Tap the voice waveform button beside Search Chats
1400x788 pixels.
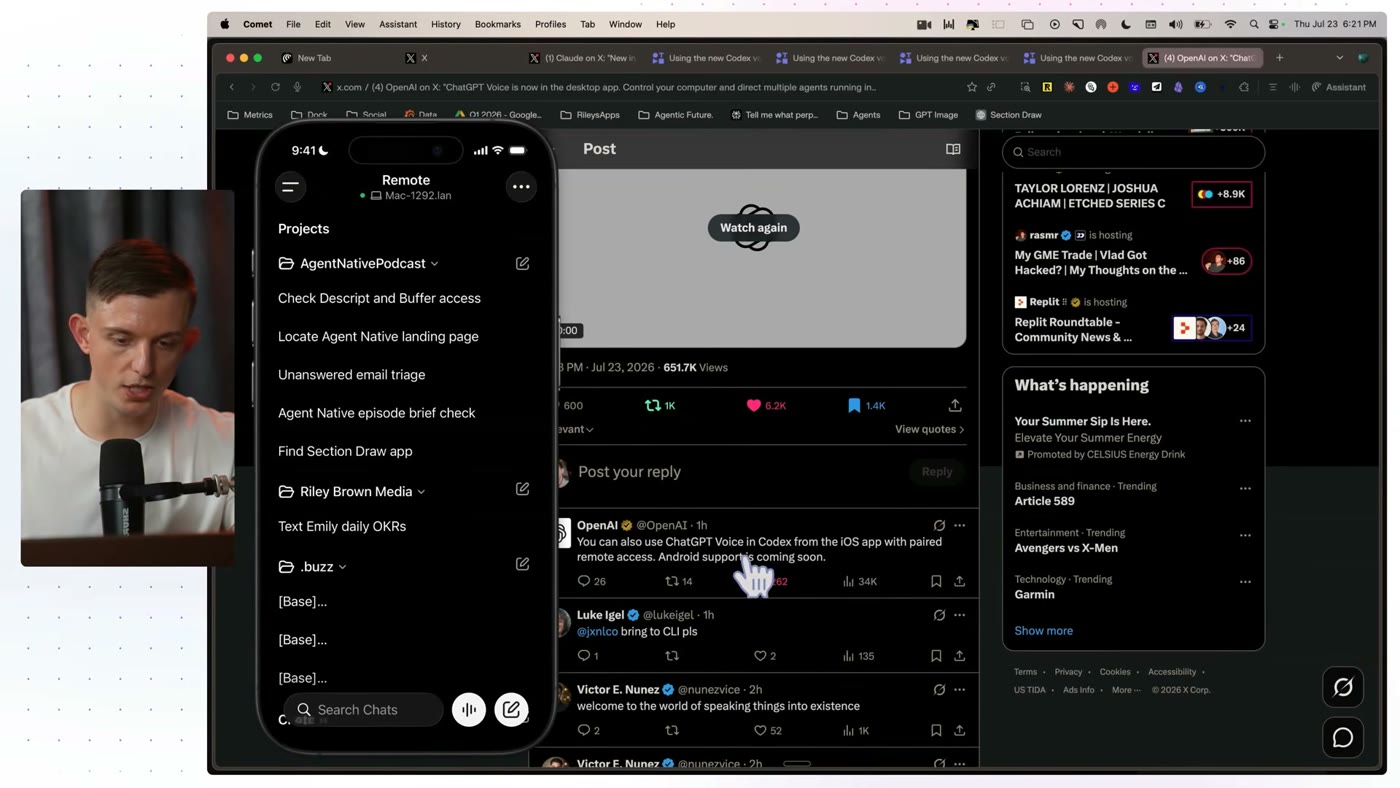pos(468,710)
